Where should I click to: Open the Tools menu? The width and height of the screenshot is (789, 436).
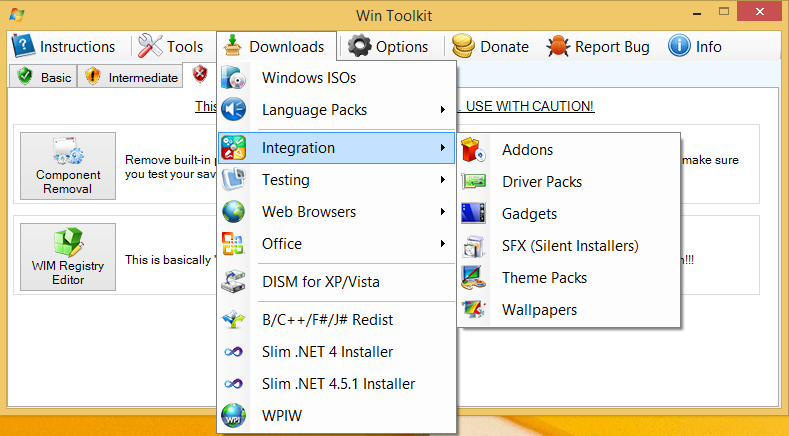tap(171, 46)
